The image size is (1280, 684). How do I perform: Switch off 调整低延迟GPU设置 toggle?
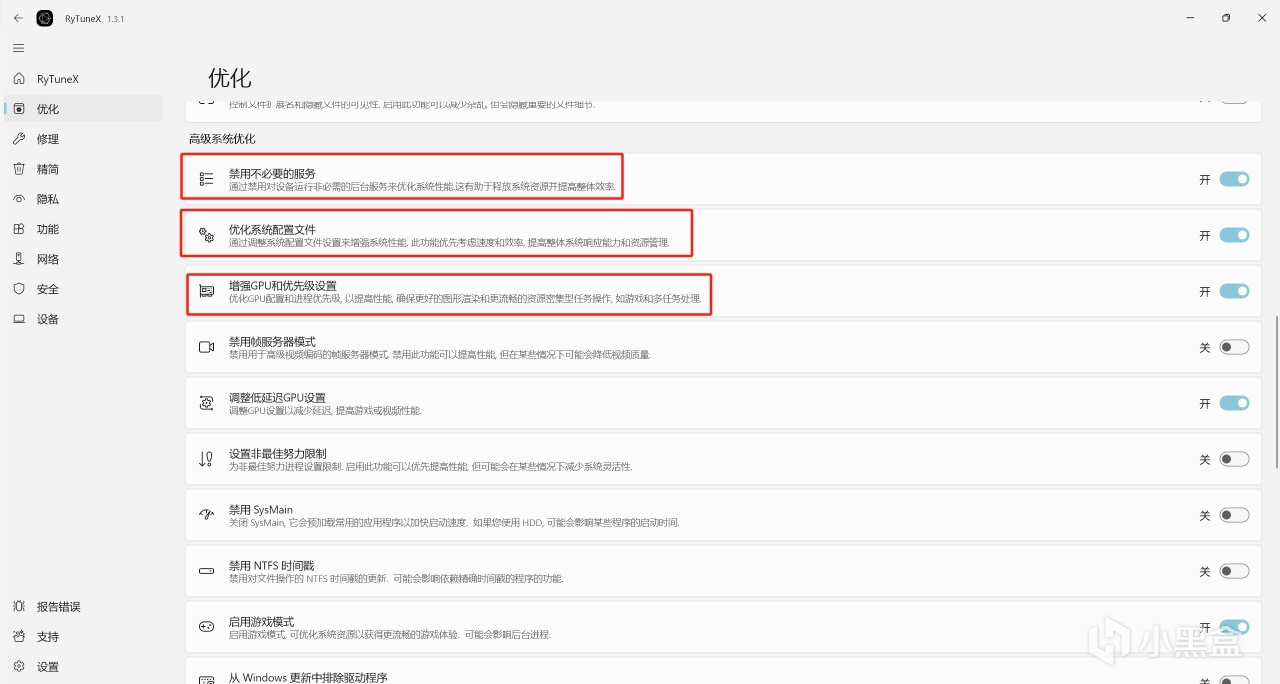pyautogui.click(x=1234, y=403)
